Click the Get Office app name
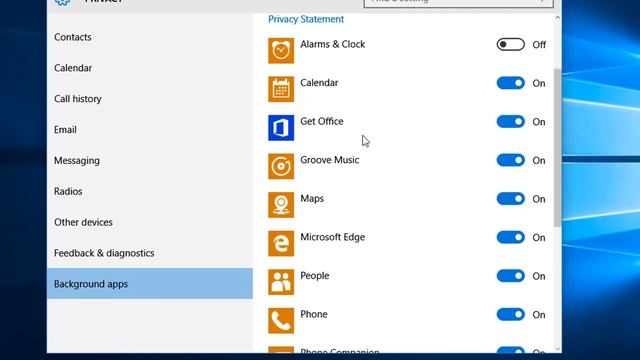 click(x=322, y=122)
